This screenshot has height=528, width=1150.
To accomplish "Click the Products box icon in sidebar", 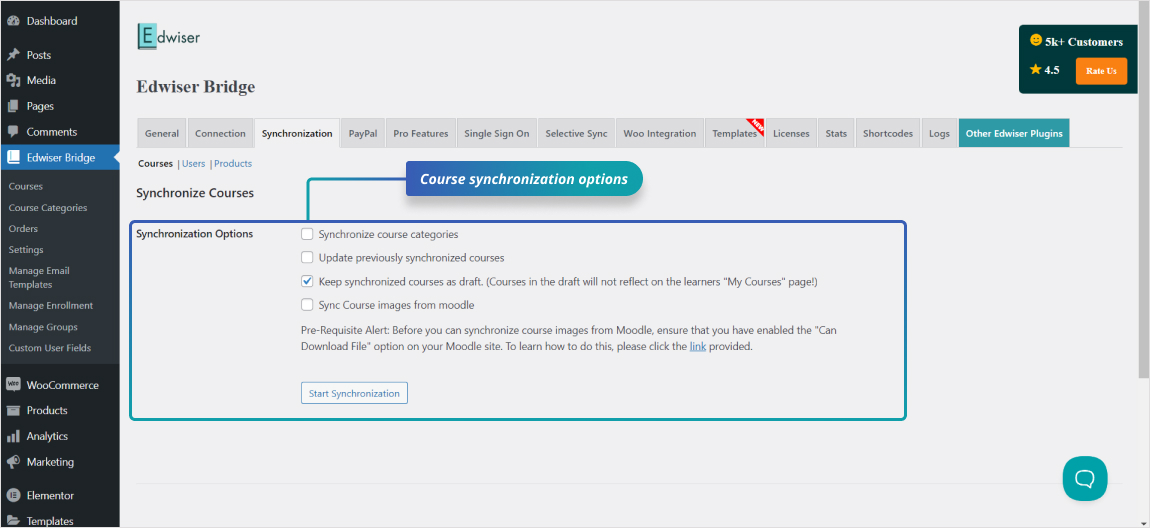I will coord(12,411).
